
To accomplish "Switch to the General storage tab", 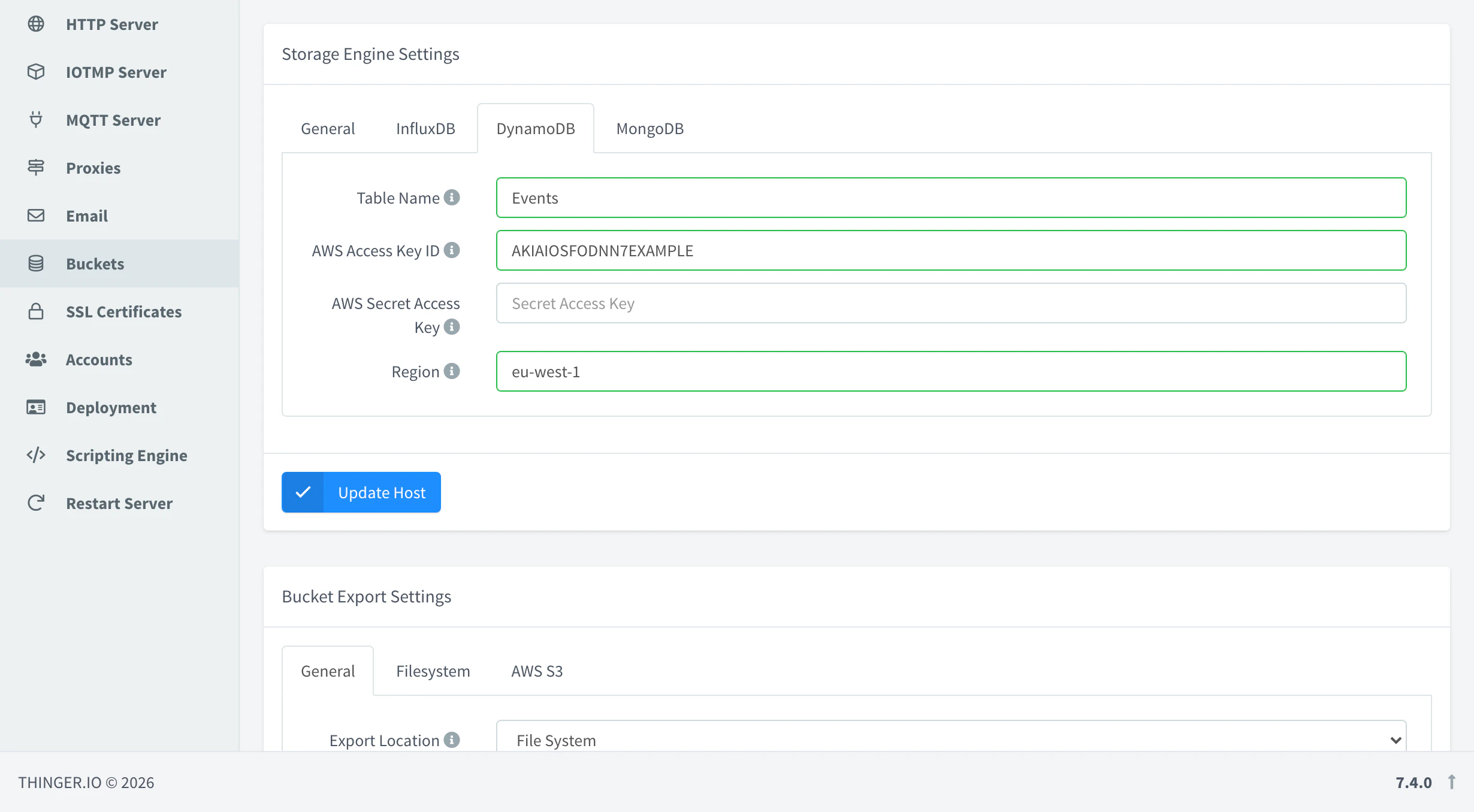I will tap(328, 129).
